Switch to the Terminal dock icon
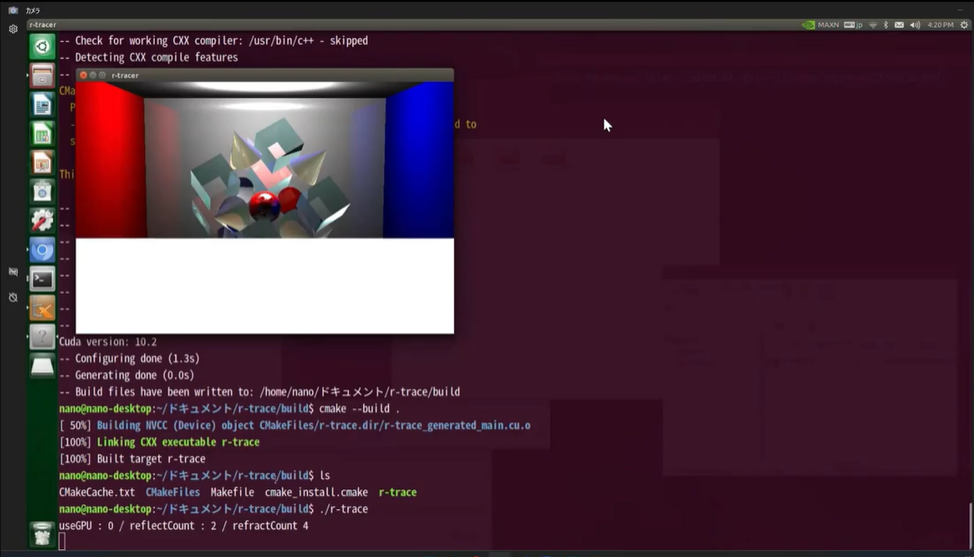 click(42, 279)
